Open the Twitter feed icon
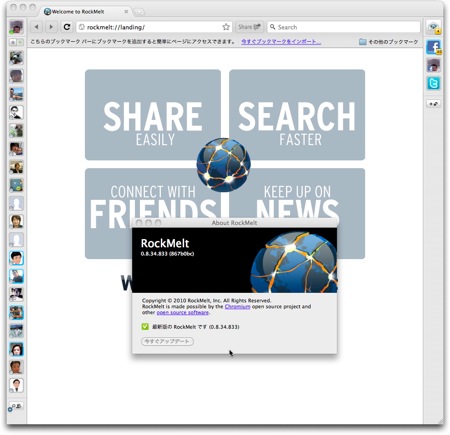Image resolution: width=450 pixels, height=435 pixels. [434, 83]
